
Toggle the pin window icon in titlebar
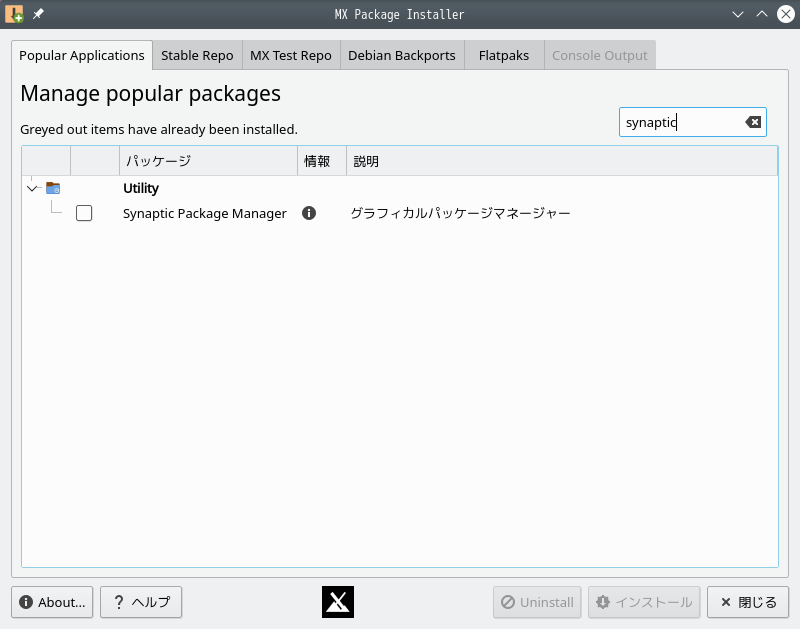coord(38,14)
